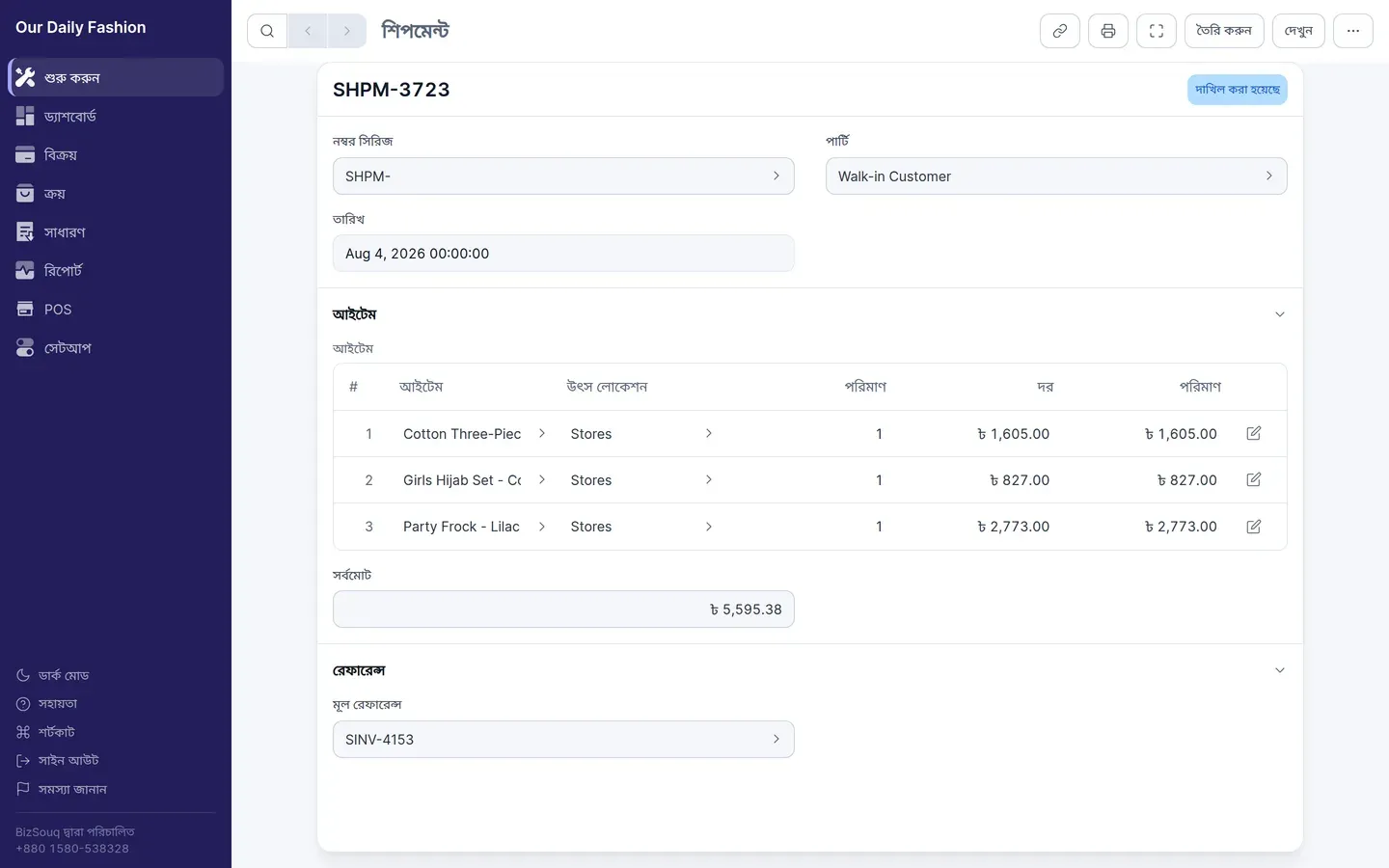This screenshot has height=868, width=1389.
Task: Edit the Girls Hijab Set row
Action: point(1253,480)
